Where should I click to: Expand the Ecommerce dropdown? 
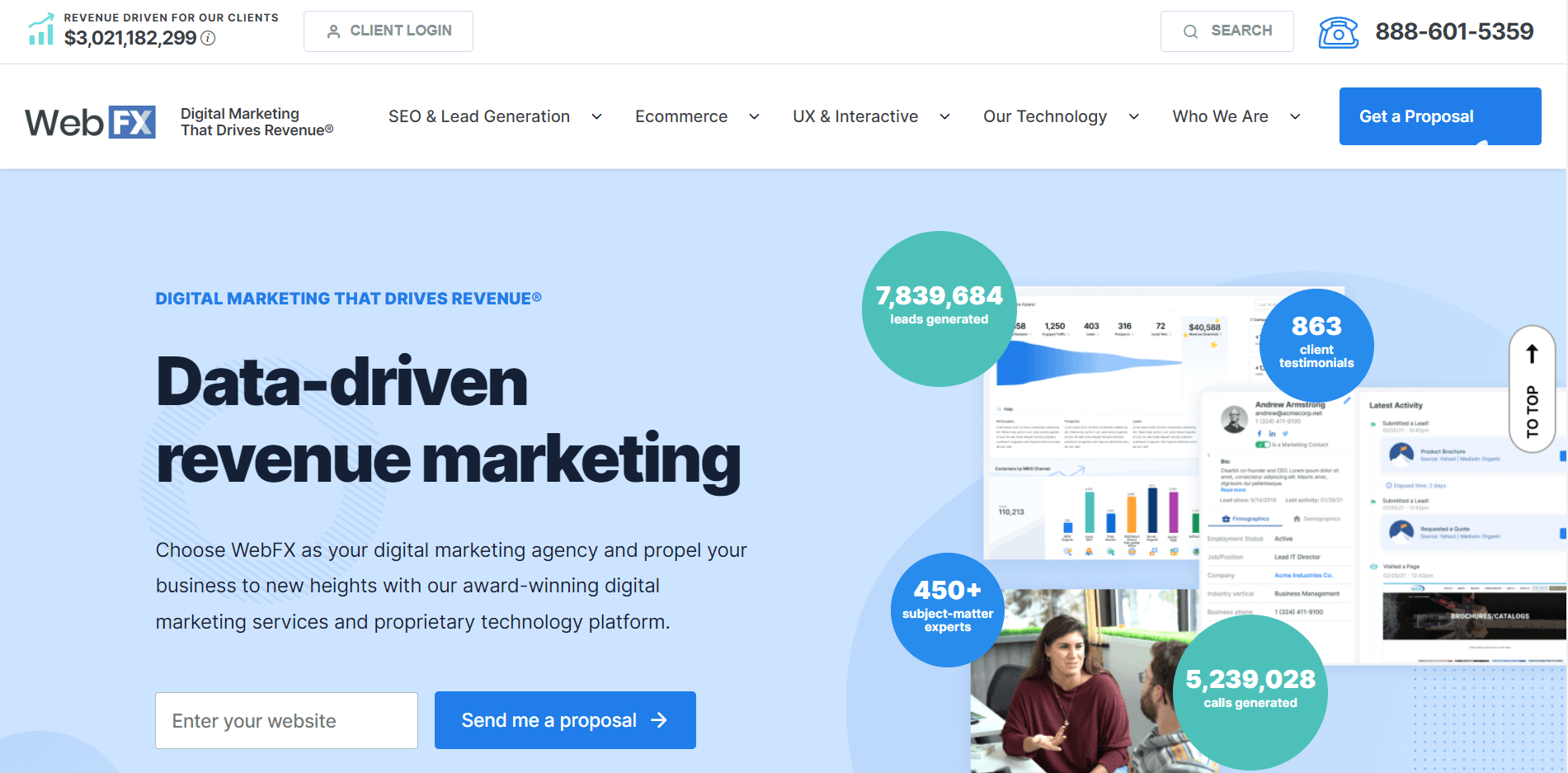click(x=753, y=116)
